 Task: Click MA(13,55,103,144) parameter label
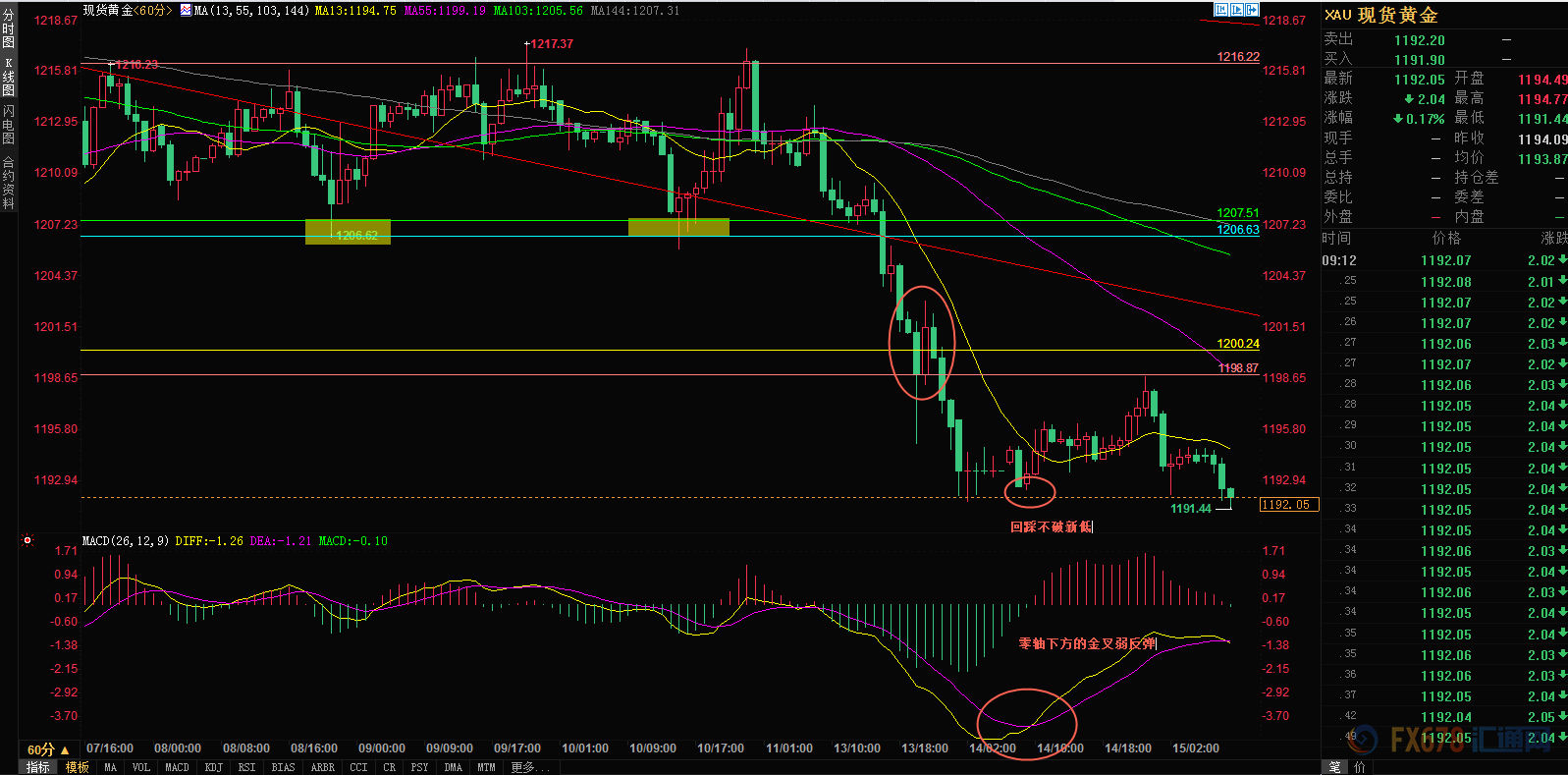click(252, 11)
